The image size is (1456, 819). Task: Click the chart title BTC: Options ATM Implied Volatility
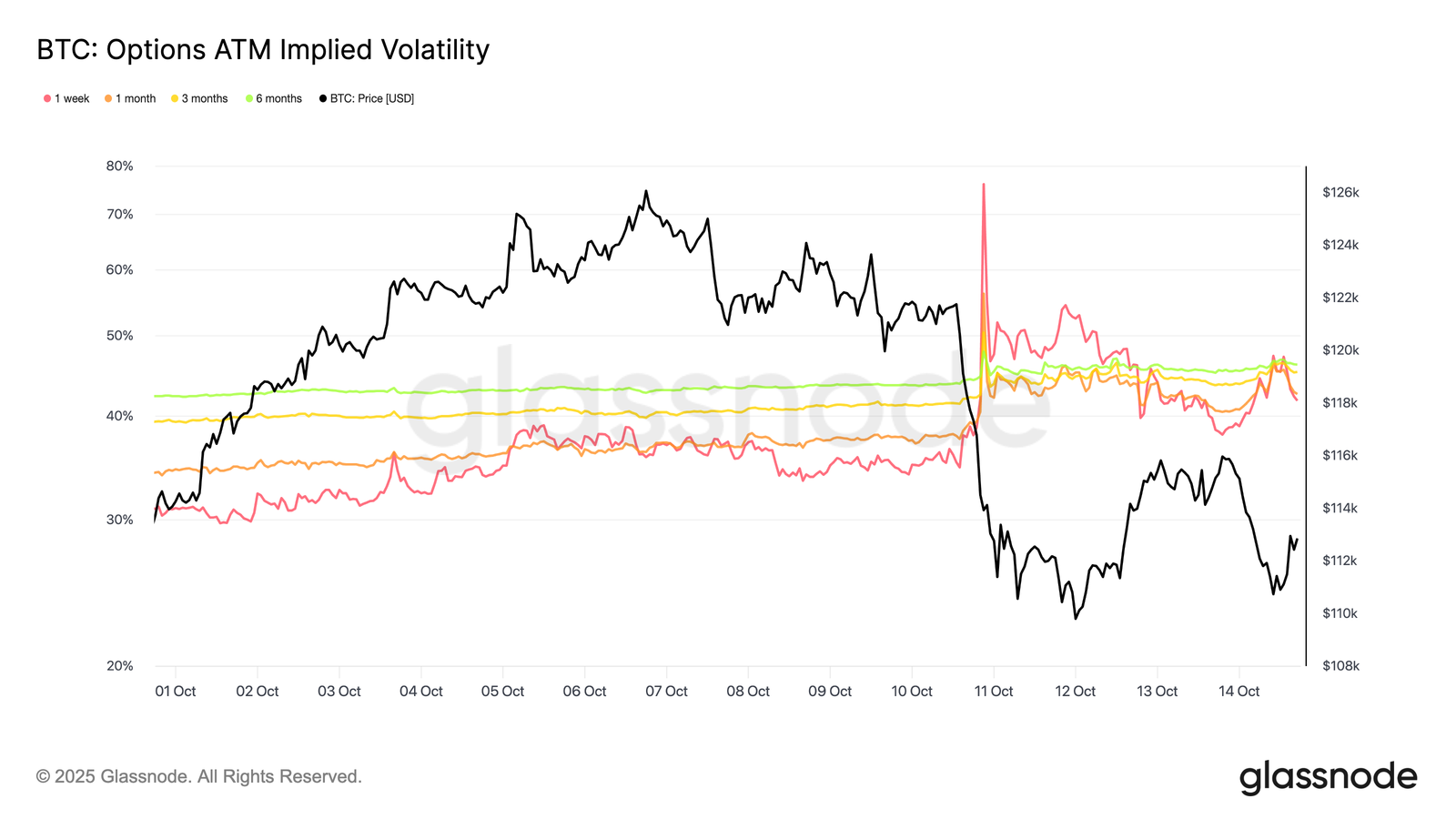263,49
